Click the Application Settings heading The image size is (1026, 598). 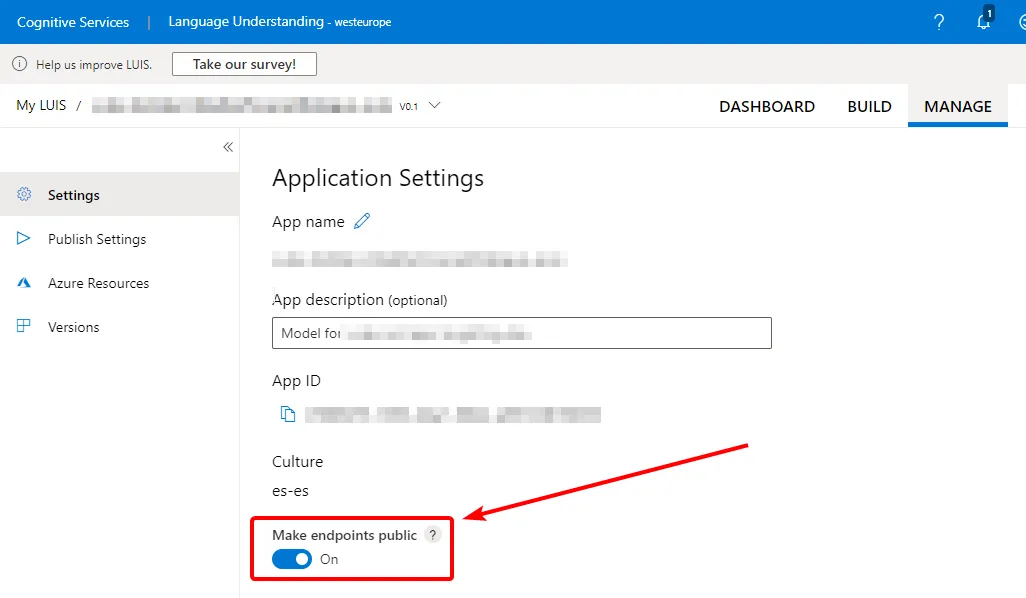tap(378, 178)
